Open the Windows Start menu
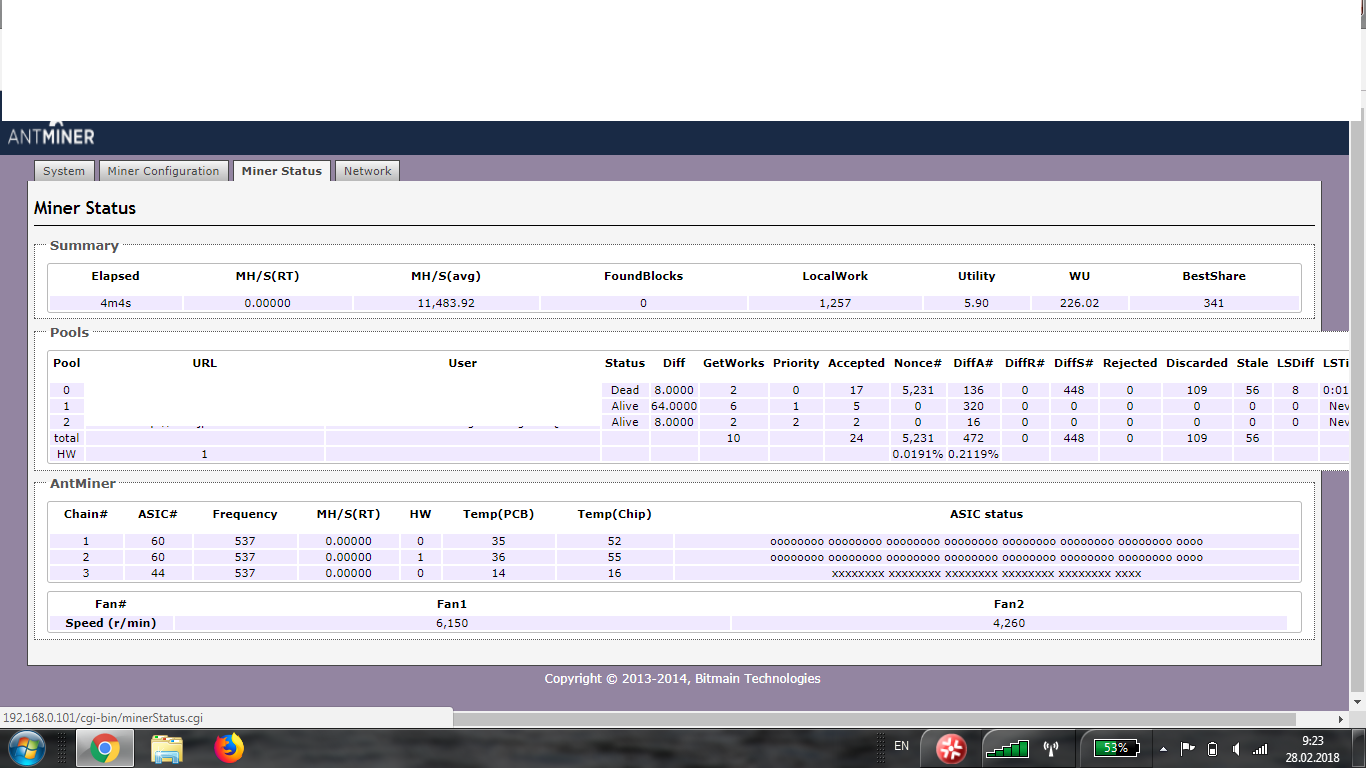 [26, 748]
